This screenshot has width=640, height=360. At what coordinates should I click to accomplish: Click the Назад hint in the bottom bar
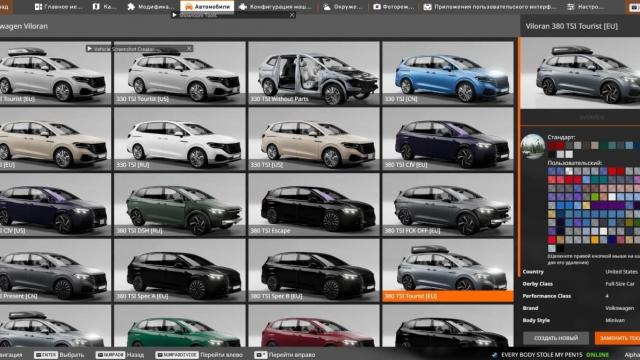coord(120,355)
